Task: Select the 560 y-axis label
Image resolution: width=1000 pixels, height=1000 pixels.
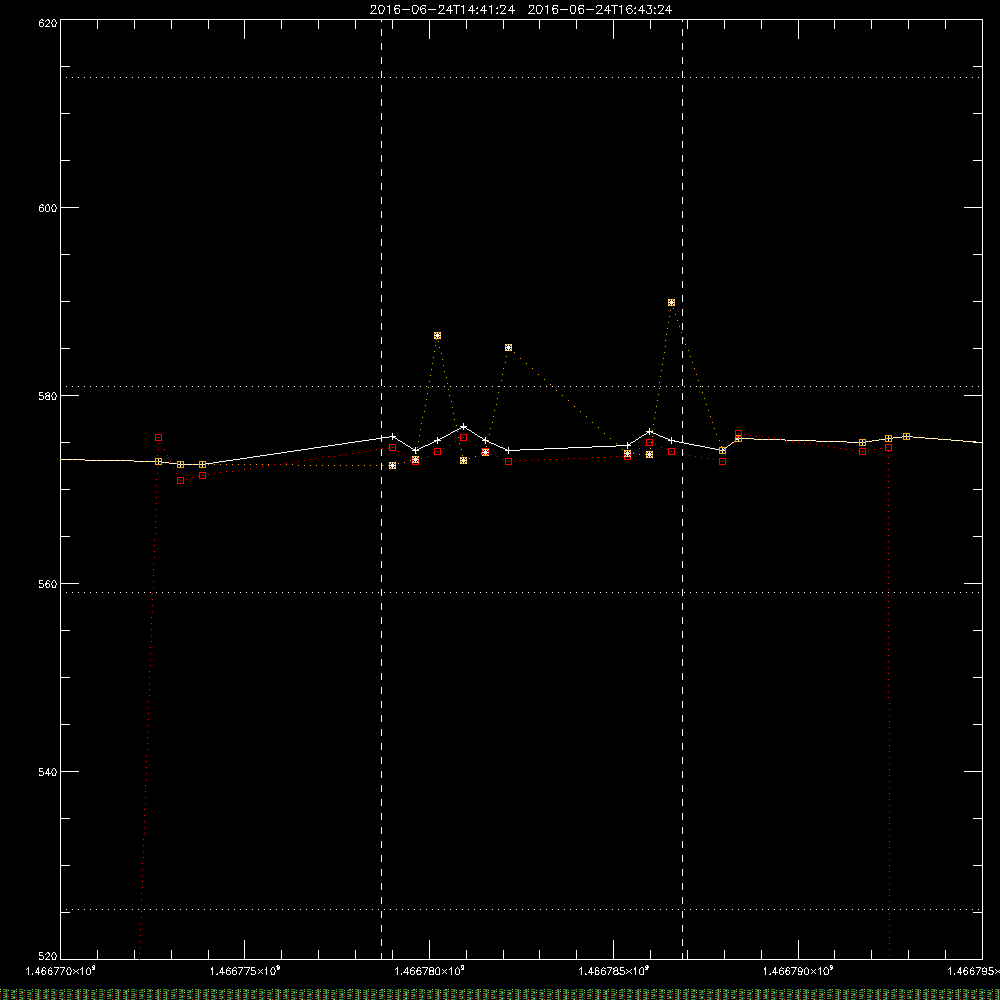Action: (x=49, y=584)
